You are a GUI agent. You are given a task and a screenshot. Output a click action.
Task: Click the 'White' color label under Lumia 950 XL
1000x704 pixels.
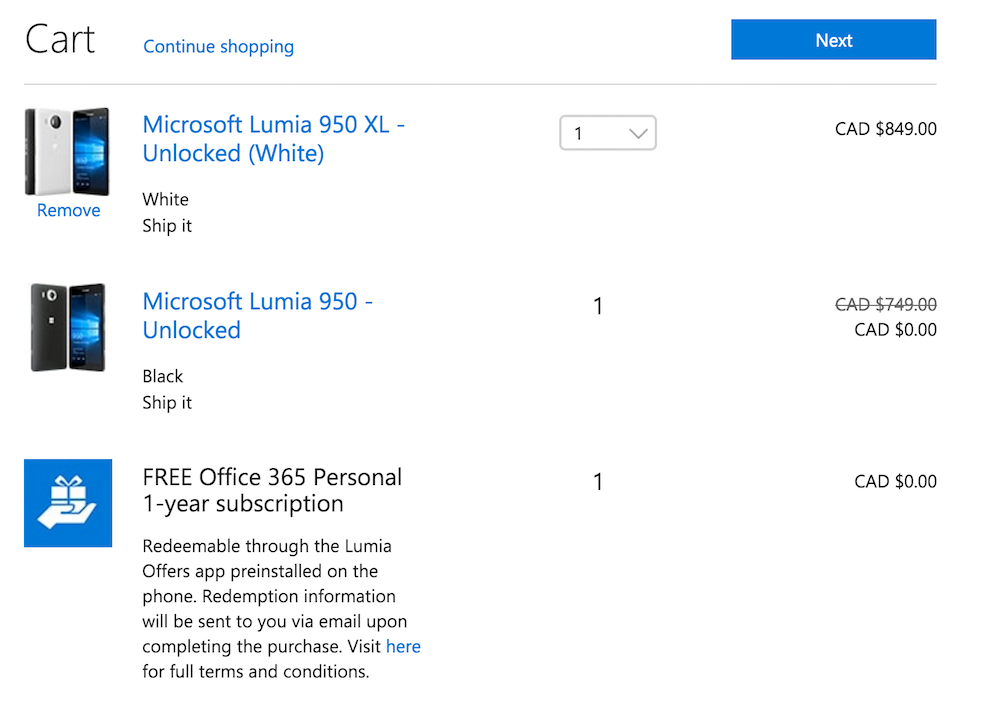pyautogui.click(x=165, y=199)
